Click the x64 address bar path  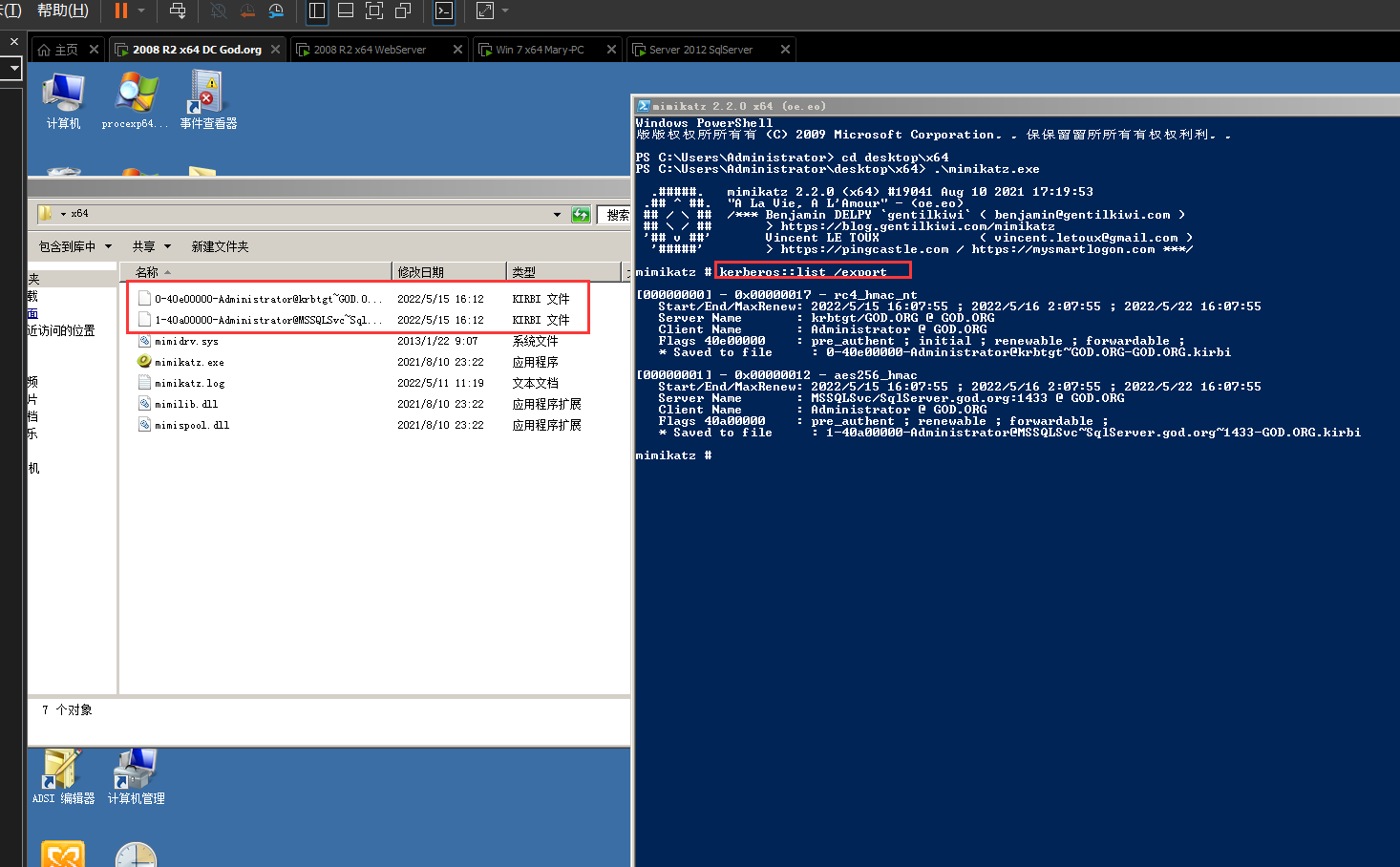(79, 214)
